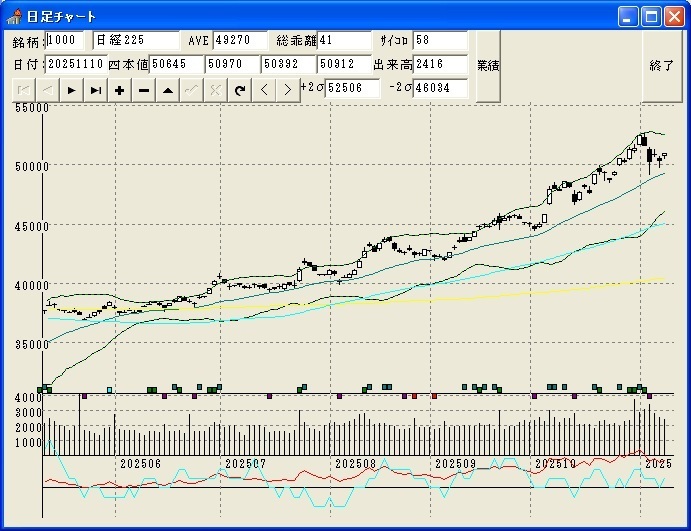Click the +2σ field showing 52506

[353, 88]
